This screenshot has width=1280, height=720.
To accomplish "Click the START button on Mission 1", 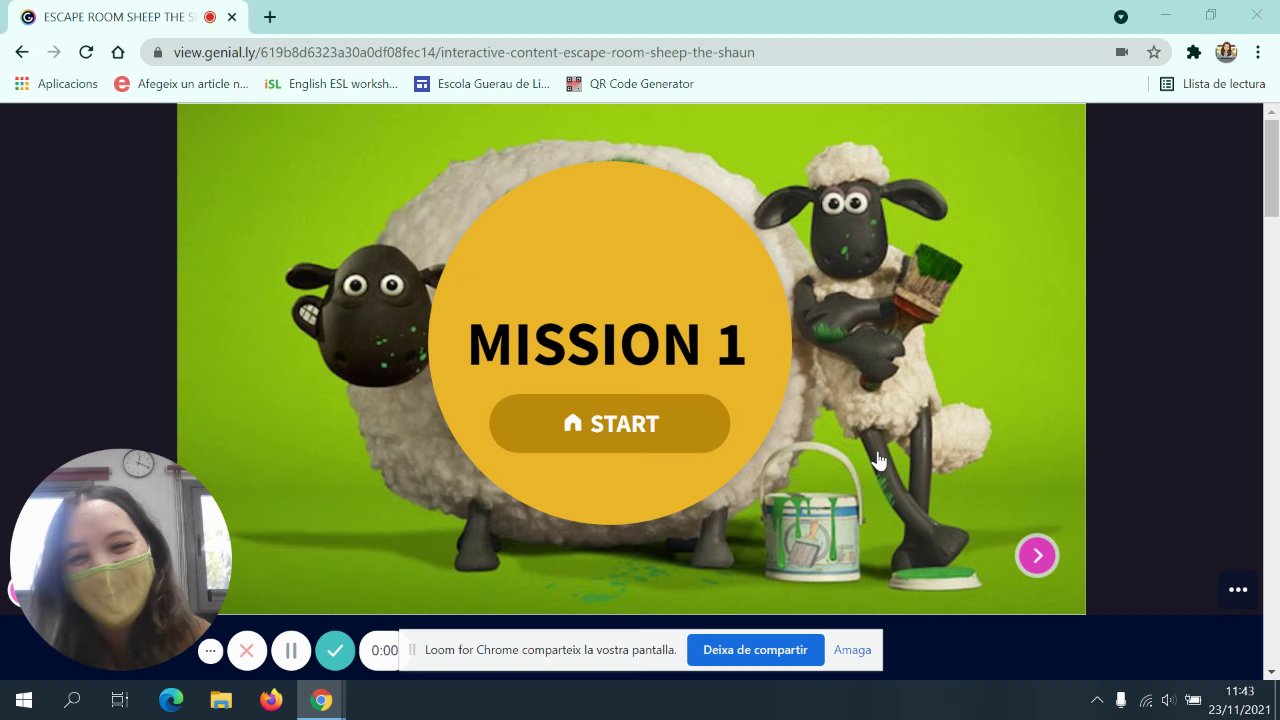I will coord(609,423).
